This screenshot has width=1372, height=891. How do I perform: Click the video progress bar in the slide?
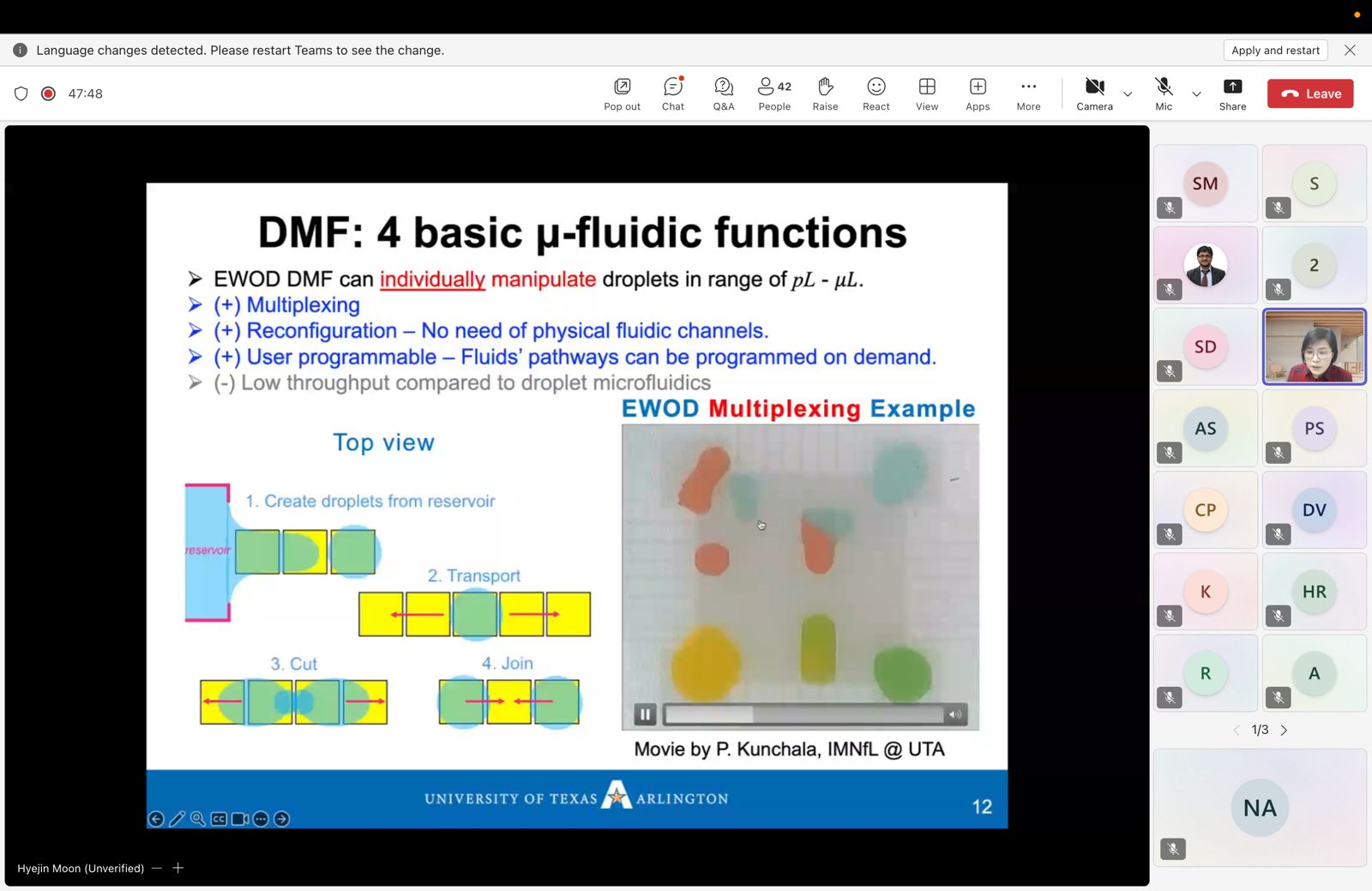[x=804, y=713]
